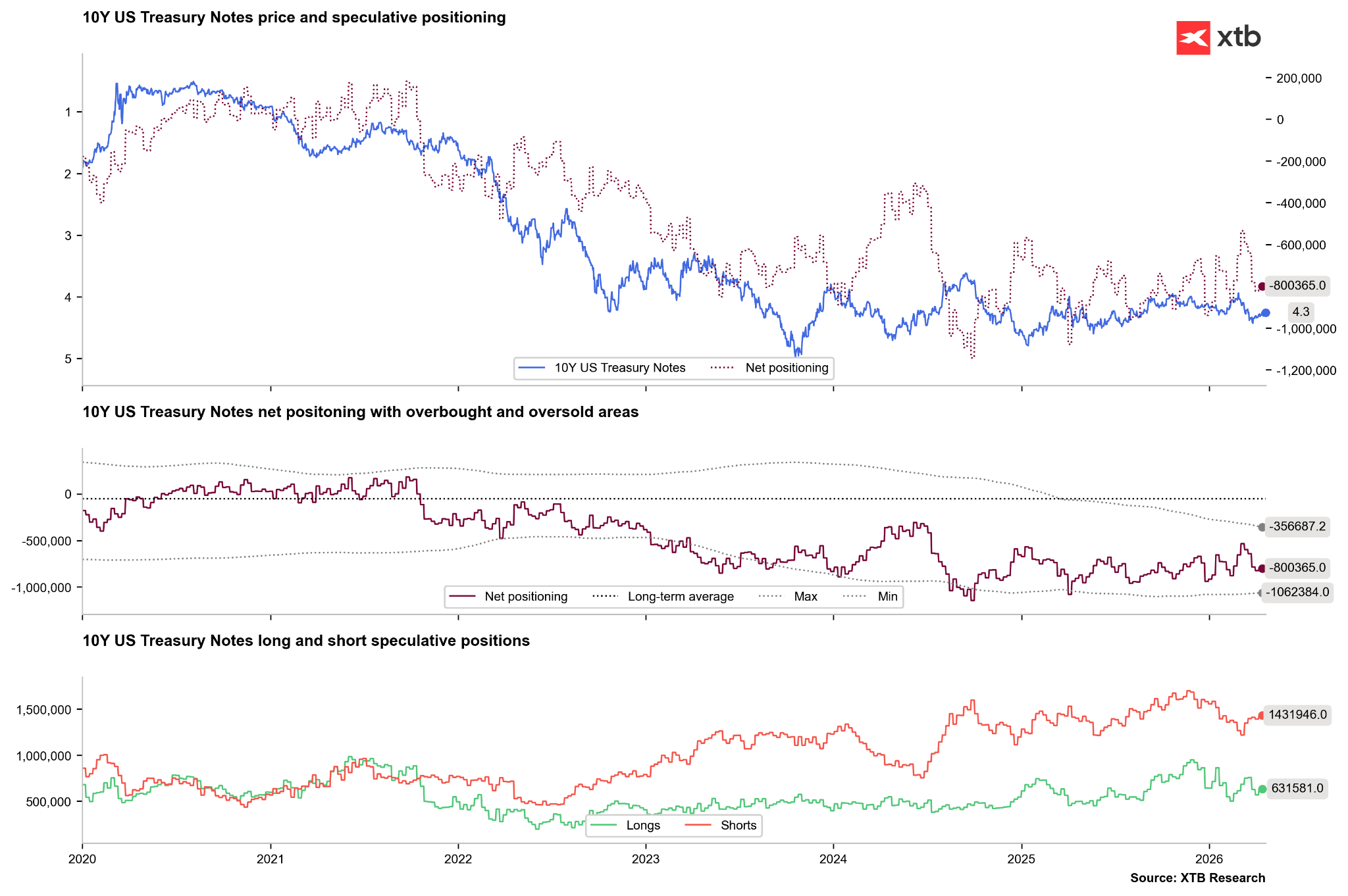This screenshot has height=896, width=1348.
Task: Click the red end dot of Shorts line
Action: point(1262,715)
